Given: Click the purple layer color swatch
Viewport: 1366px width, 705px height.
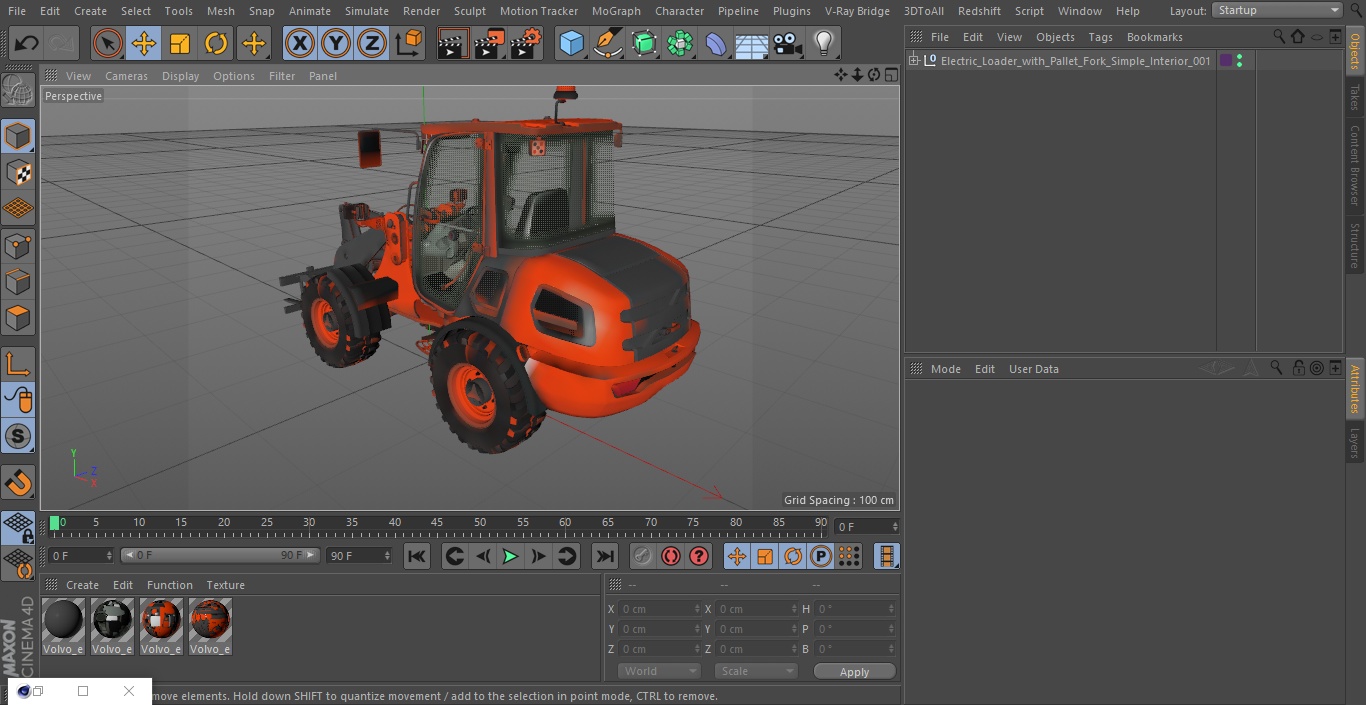Looking at the screenshot, I should [x=1226, y=61].
